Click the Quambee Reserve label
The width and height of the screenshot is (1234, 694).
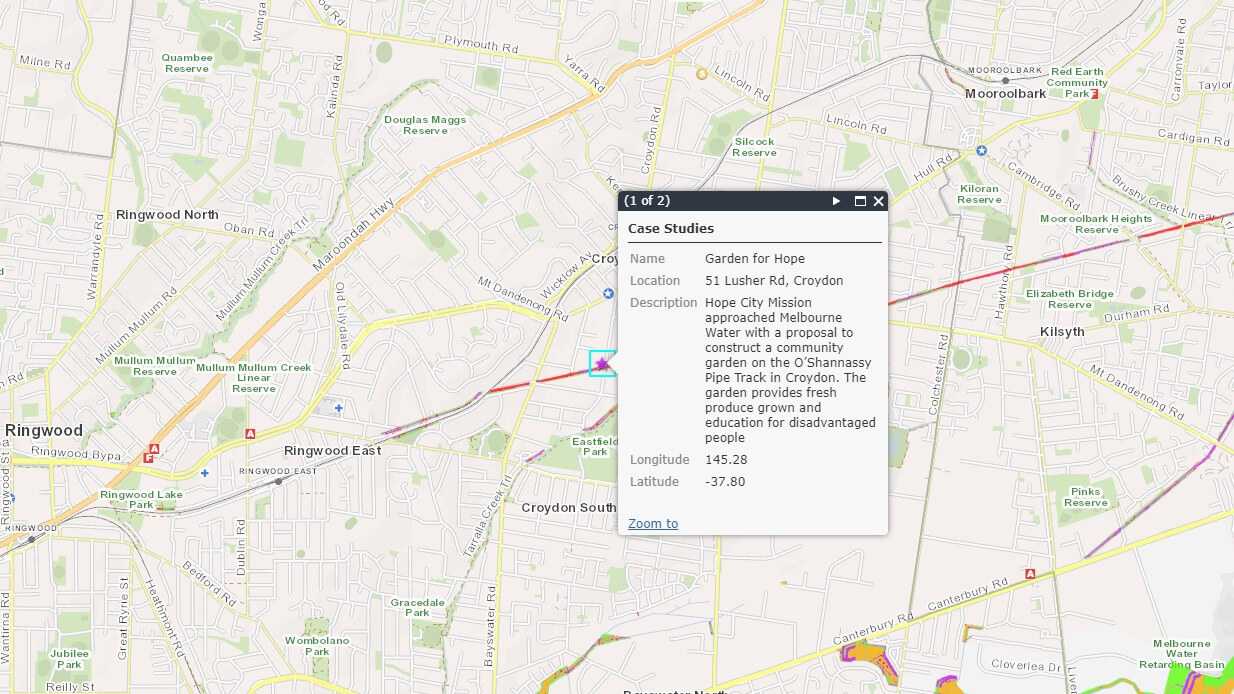[187, 63]
